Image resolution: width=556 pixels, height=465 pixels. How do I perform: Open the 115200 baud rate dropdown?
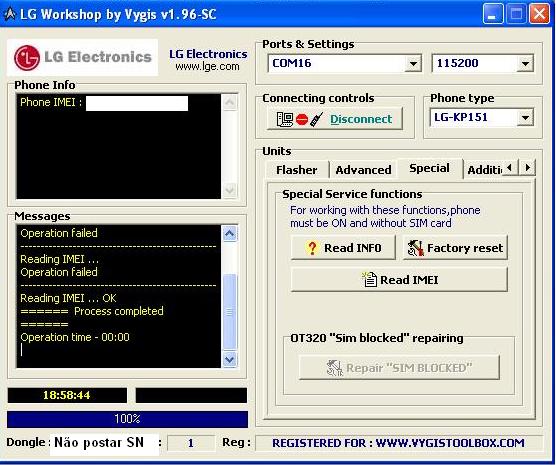tap(525, 64)
